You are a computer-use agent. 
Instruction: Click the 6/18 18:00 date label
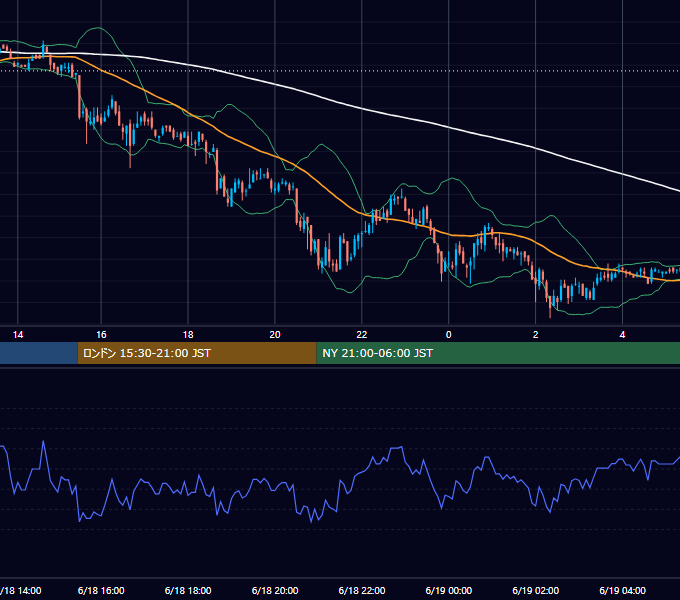tap(188, 590)
